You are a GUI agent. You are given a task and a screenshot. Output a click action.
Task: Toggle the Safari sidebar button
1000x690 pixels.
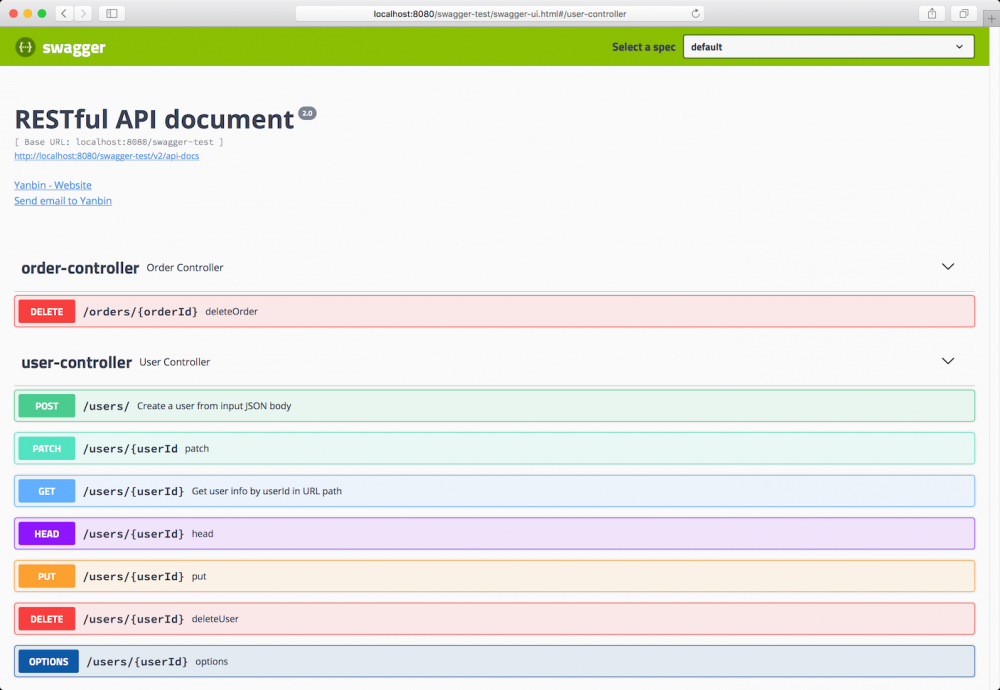112,13
